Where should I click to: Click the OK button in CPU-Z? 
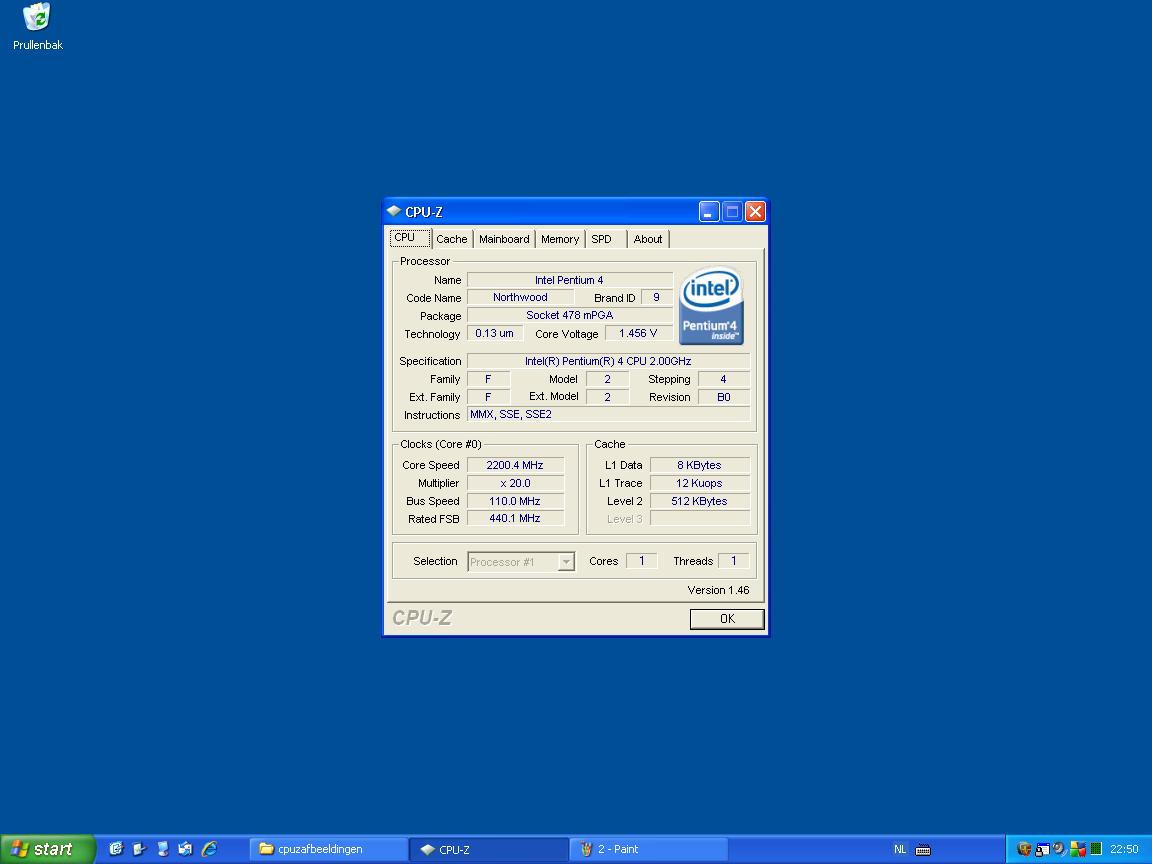[727, 619]
